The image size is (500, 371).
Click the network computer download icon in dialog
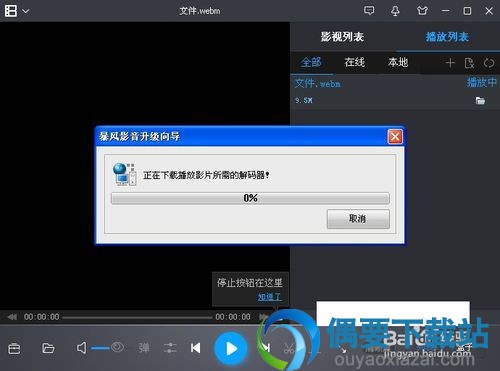tap(124, 174)
